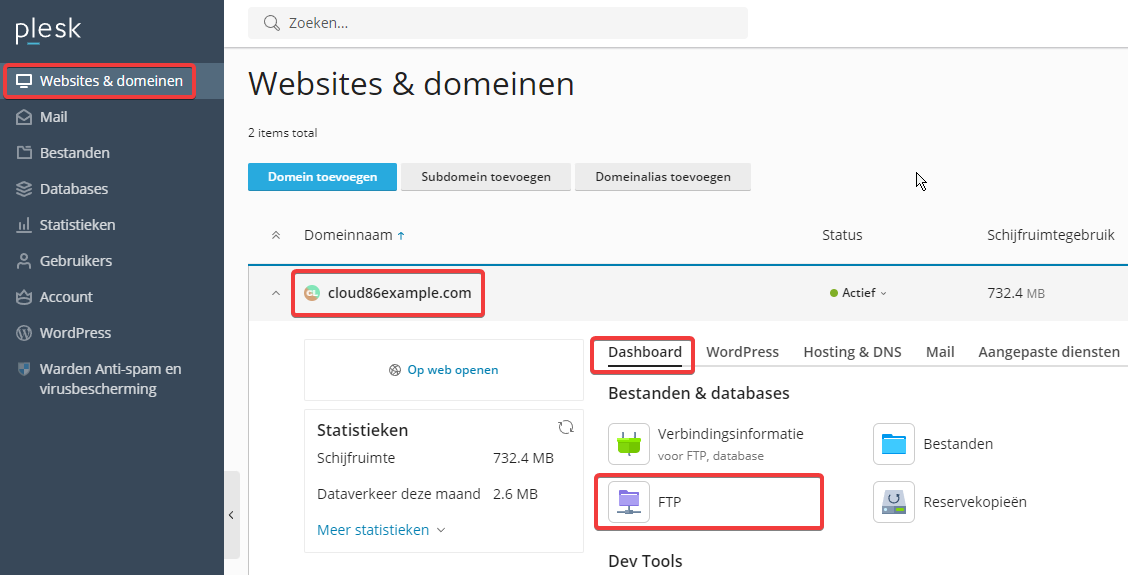Open Bestanden in the dashboard
Image resolution: width=1128 pixels, height=575 pixels.
958,444
